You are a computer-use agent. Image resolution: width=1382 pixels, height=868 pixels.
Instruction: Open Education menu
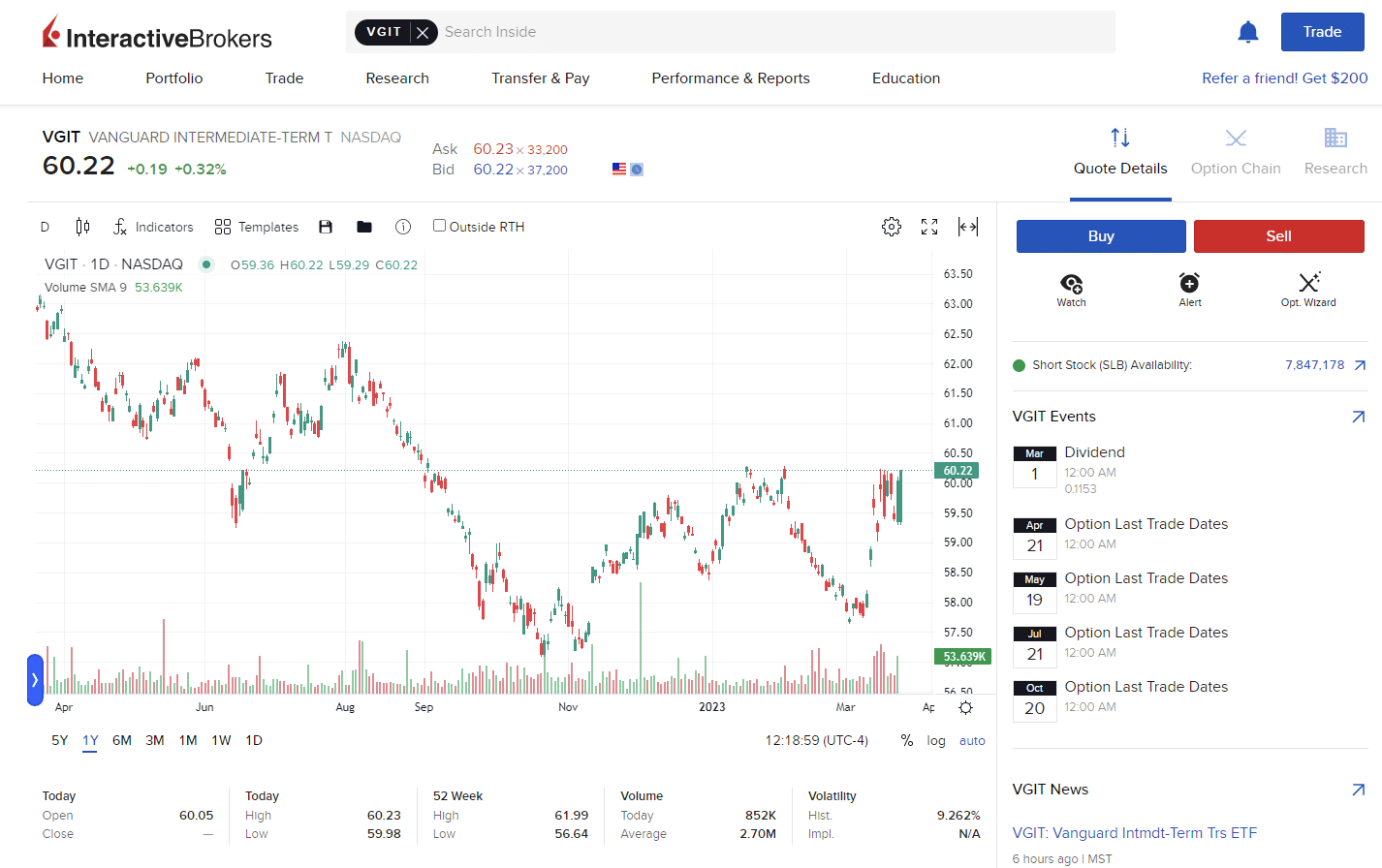[906, 78]
